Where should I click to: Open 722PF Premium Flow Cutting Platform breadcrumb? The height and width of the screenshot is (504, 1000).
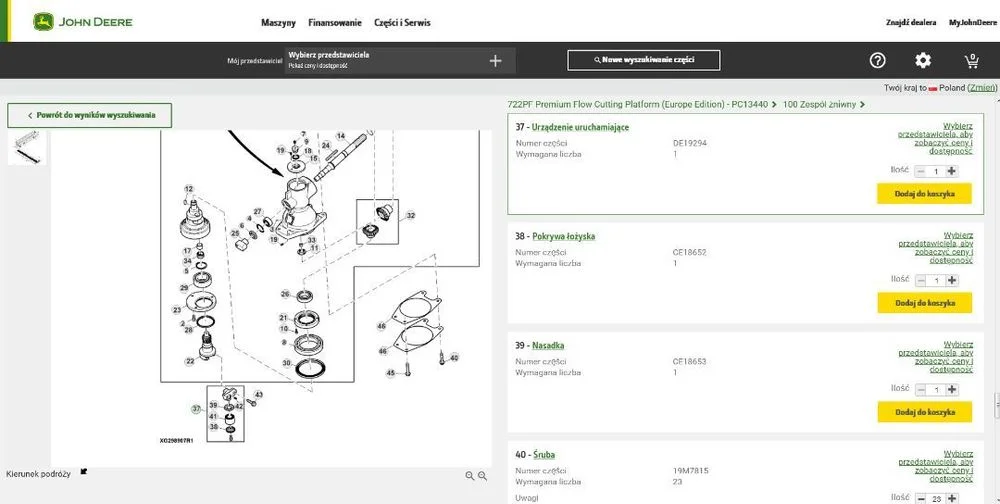(638, 104)
